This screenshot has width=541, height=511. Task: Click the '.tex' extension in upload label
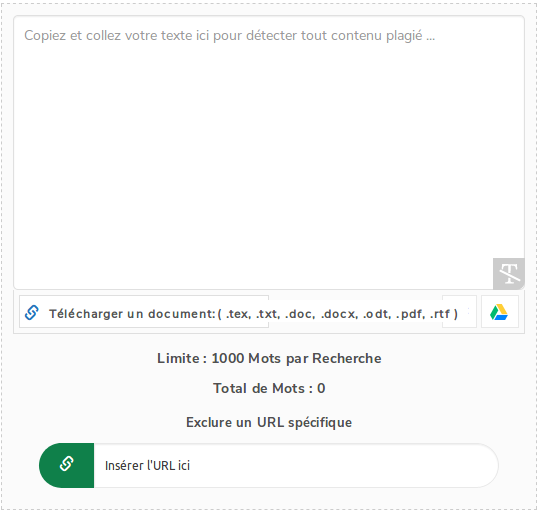tap(238, 314)
